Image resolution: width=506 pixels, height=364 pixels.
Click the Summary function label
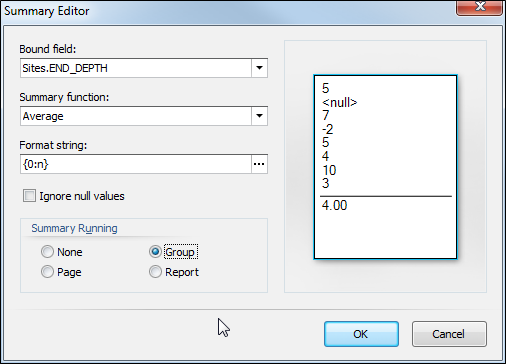pos(64,97)
